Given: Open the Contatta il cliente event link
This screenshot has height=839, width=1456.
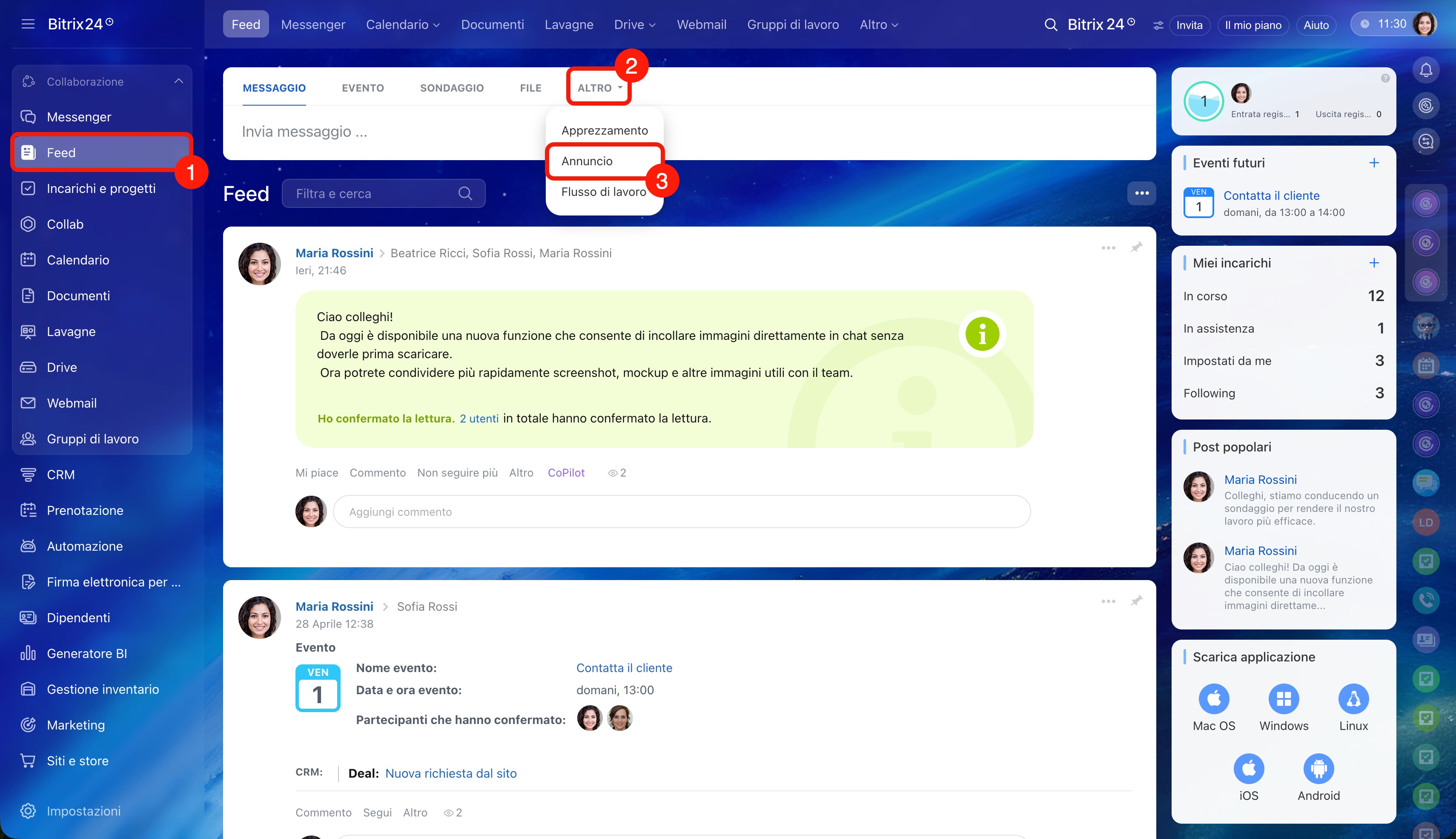Looking at the screenshot, I should (1271, 195).
